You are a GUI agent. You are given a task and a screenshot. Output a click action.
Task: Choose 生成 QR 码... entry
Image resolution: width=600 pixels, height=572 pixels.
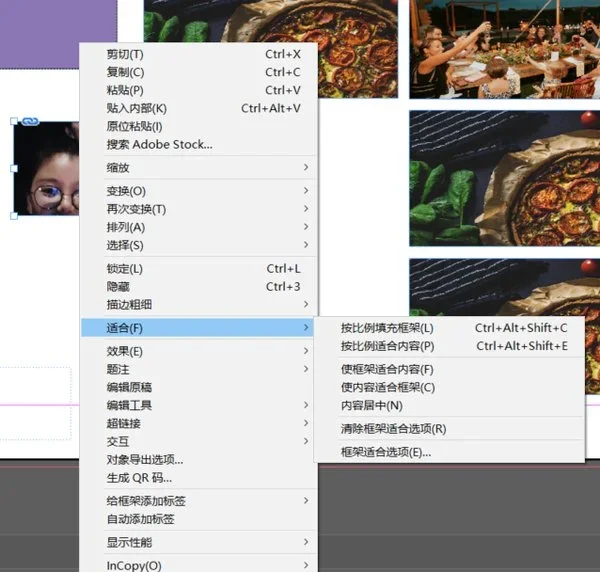pyautogui.click(x=198, y=477)
